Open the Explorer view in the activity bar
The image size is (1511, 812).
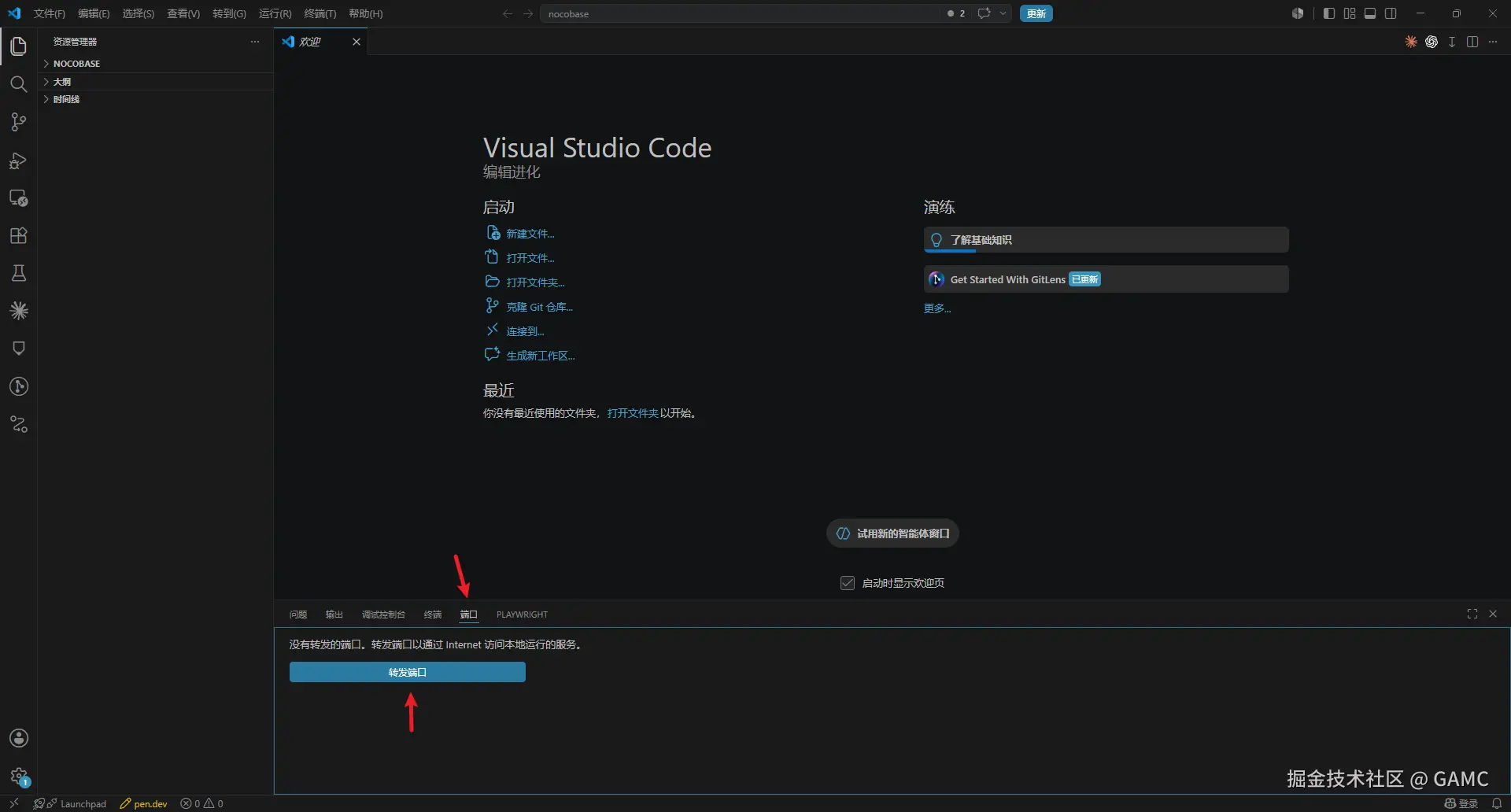pos(19,46)
